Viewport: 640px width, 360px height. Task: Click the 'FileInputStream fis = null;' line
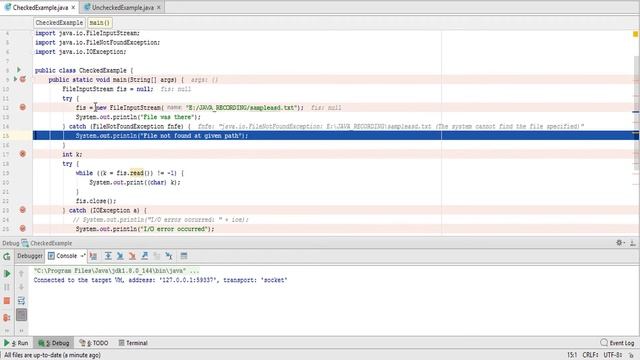coord(108,89)
